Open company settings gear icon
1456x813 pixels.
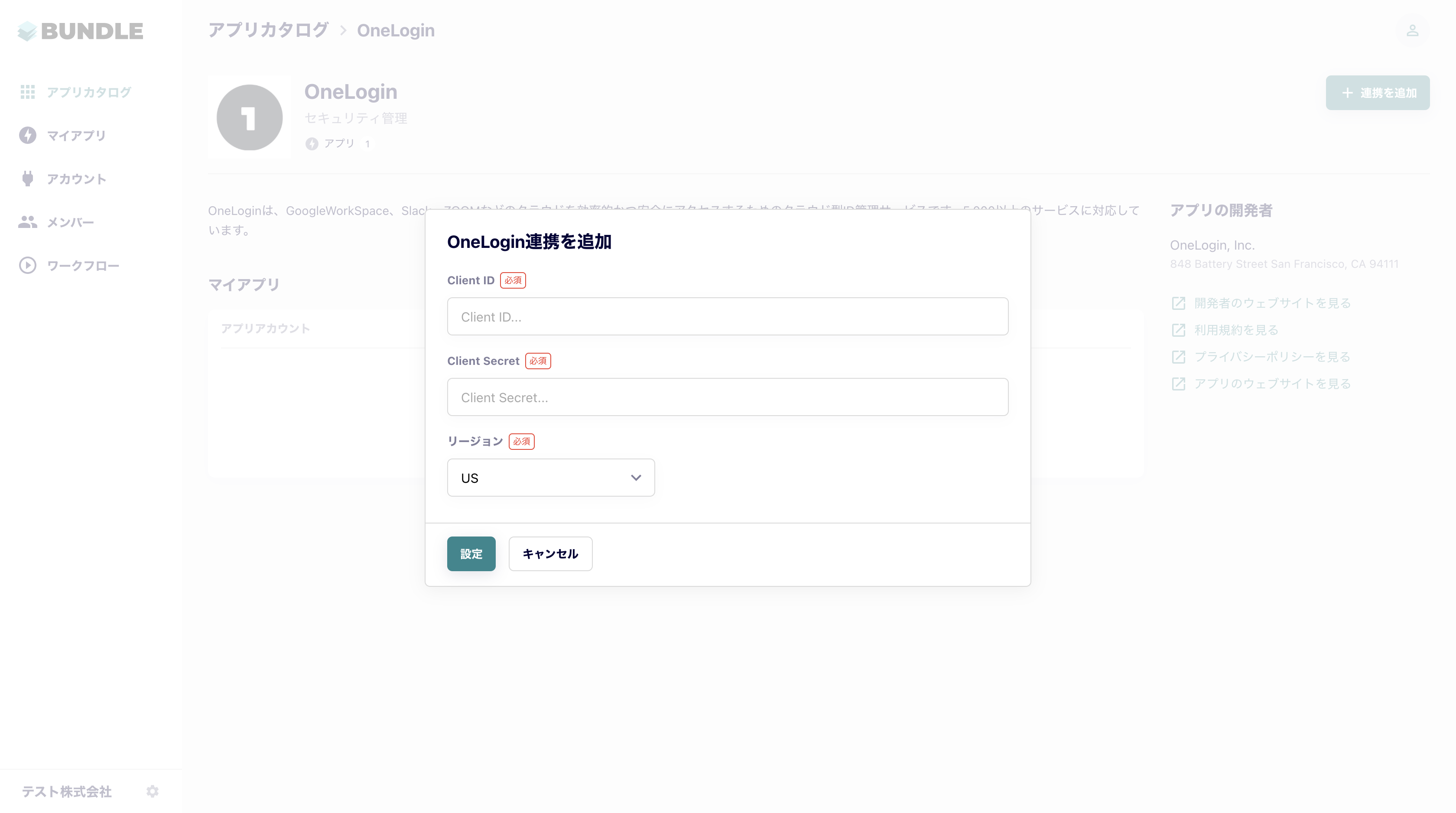[x=153, y=791]
